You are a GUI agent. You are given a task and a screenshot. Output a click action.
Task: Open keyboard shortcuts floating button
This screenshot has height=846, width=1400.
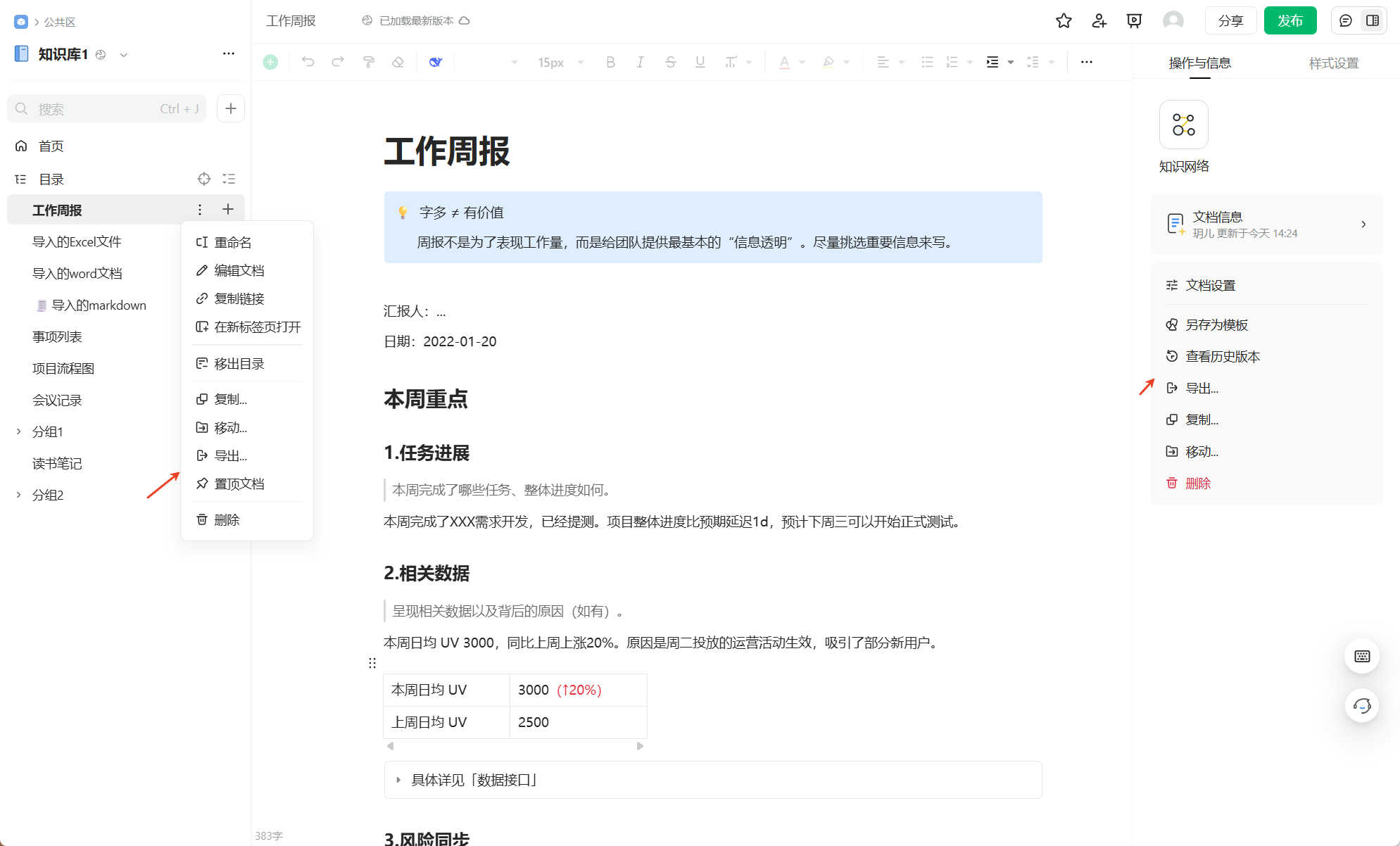[x=1361, y=656]
